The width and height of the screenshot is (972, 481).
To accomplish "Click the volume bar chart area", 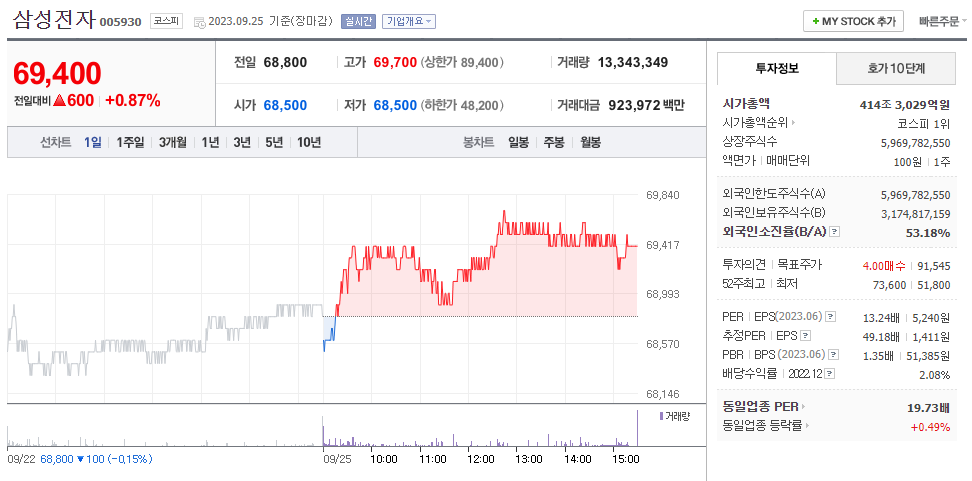I will tap(322, 428).
